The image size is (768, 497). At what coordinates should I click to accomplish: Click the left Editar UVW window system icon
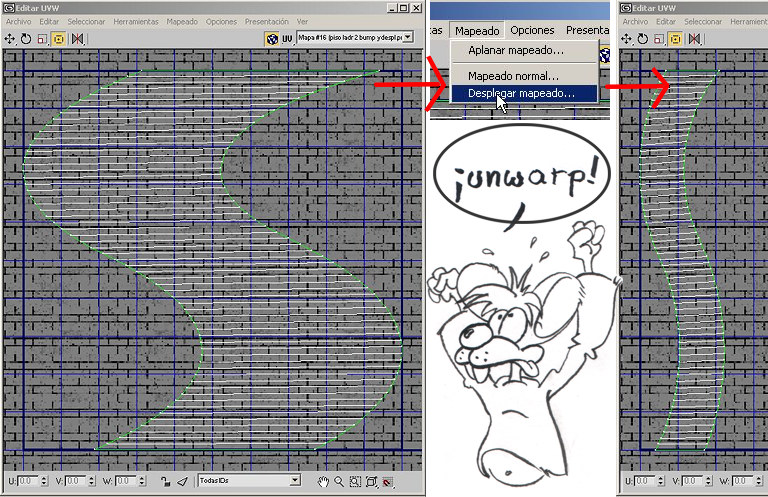point(9,8)
